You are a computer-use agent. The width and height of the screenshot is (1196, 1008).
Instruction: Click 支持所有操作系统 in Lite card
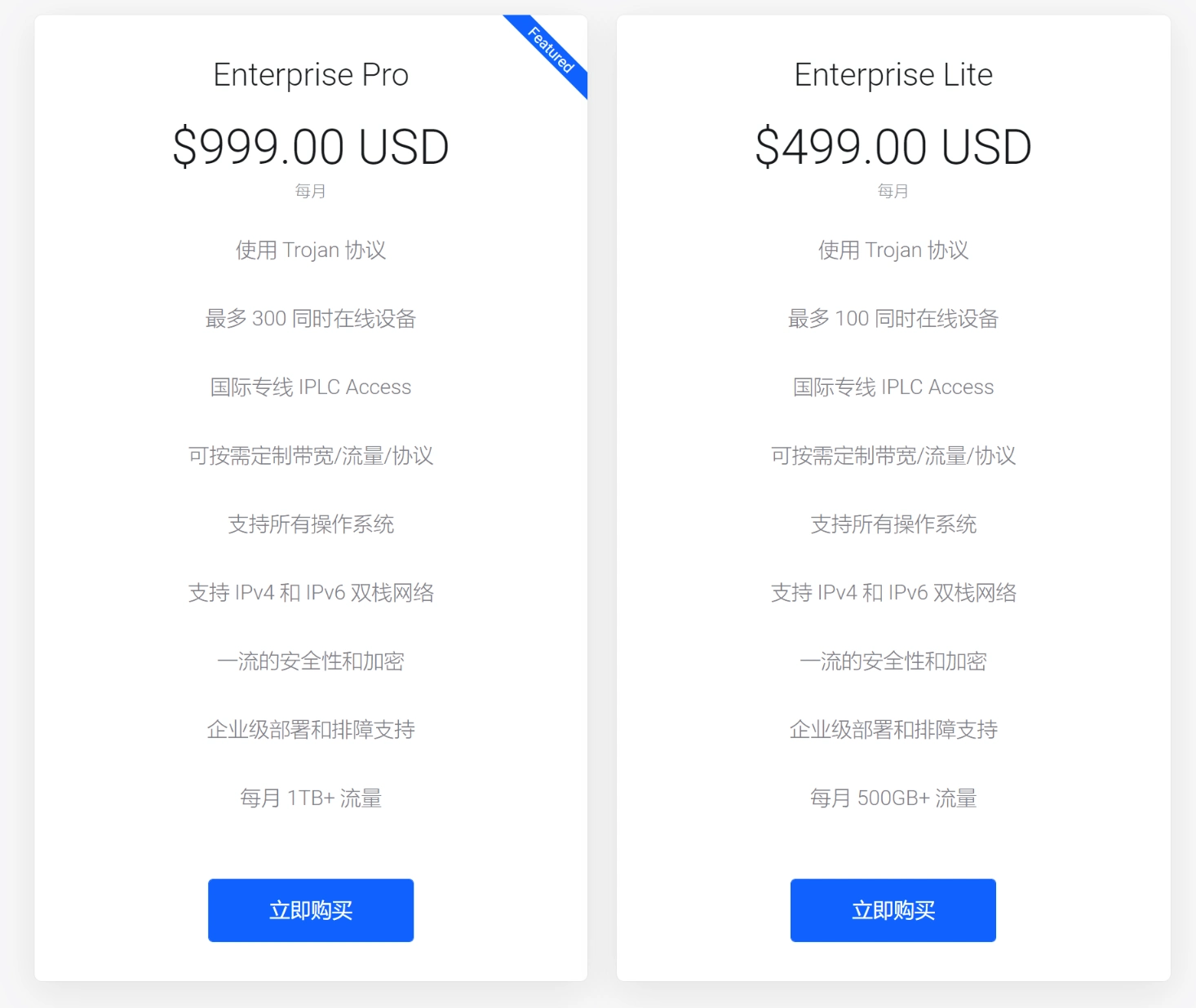click(893, 524)
